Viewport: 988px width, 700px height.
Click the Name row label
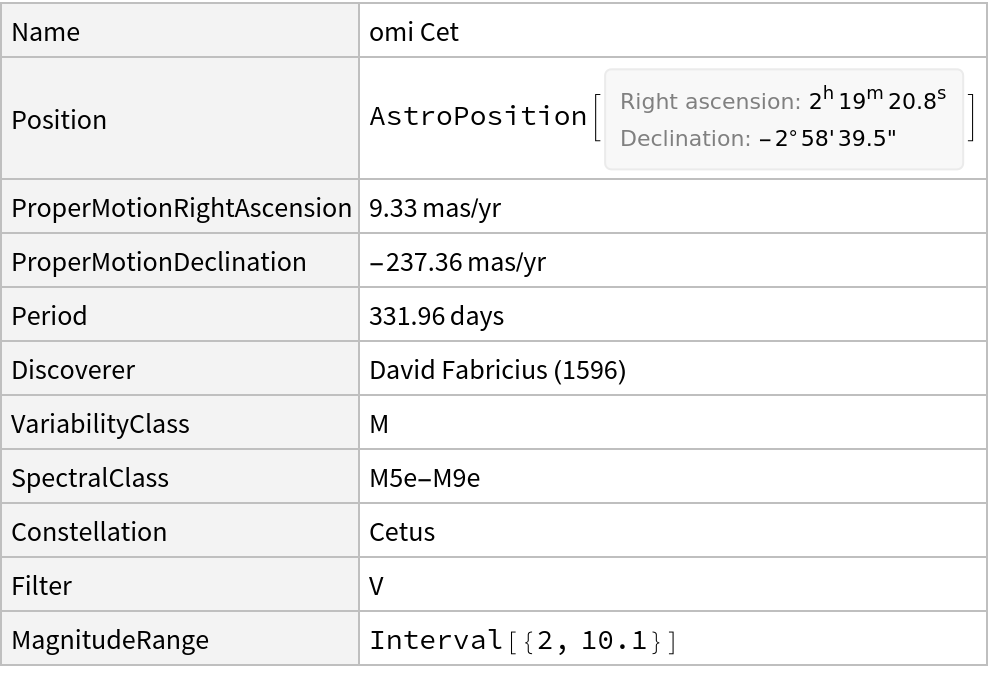[45, 32]
